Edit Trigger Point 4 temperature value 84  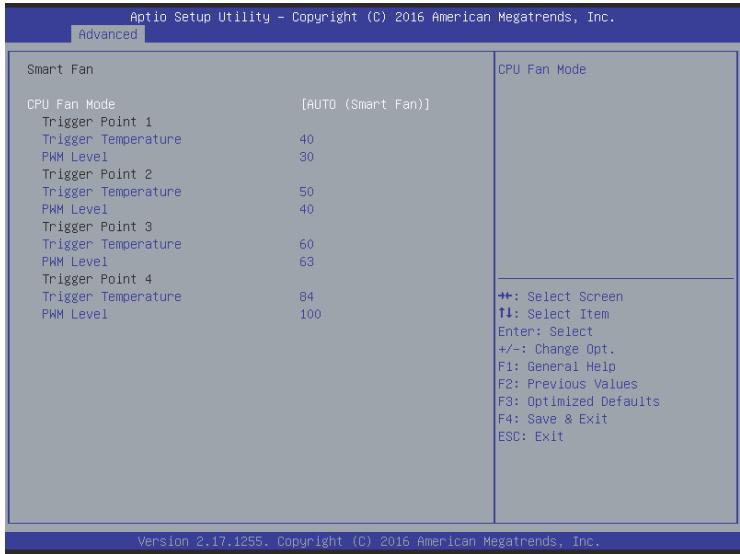tap(306, 297)
